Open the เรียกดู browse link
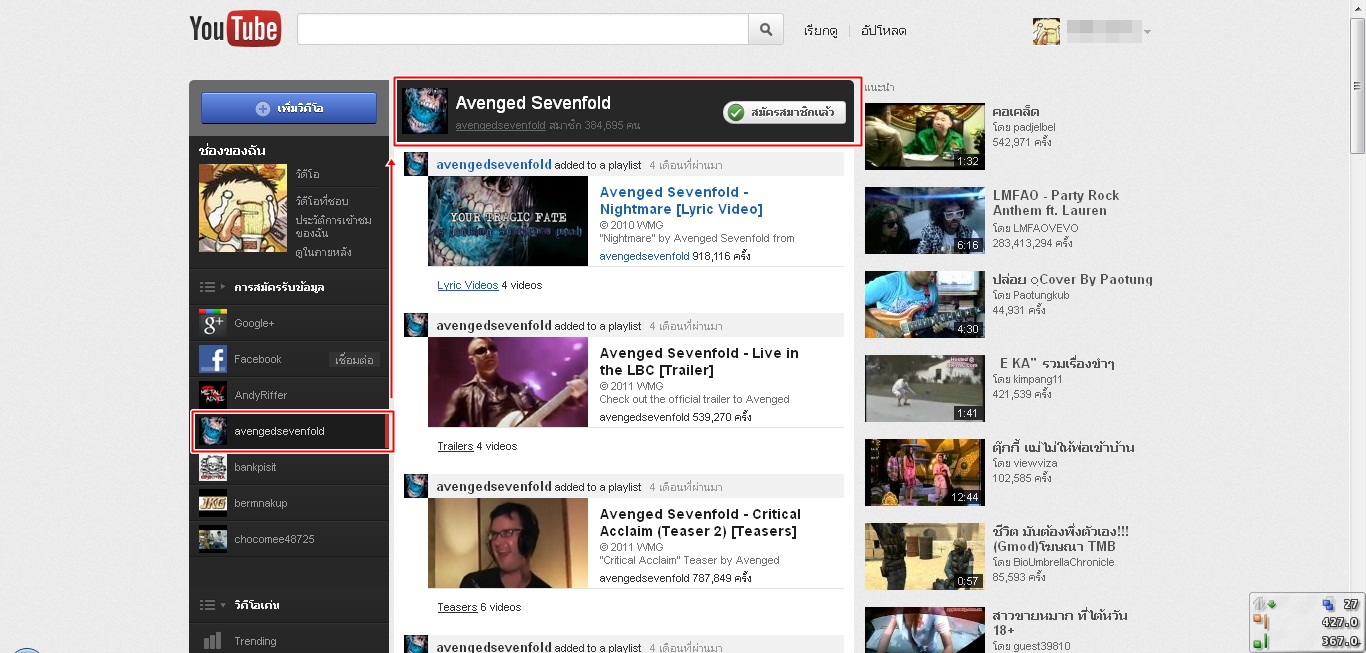The image size is (1366, 653). coord(820,31)
